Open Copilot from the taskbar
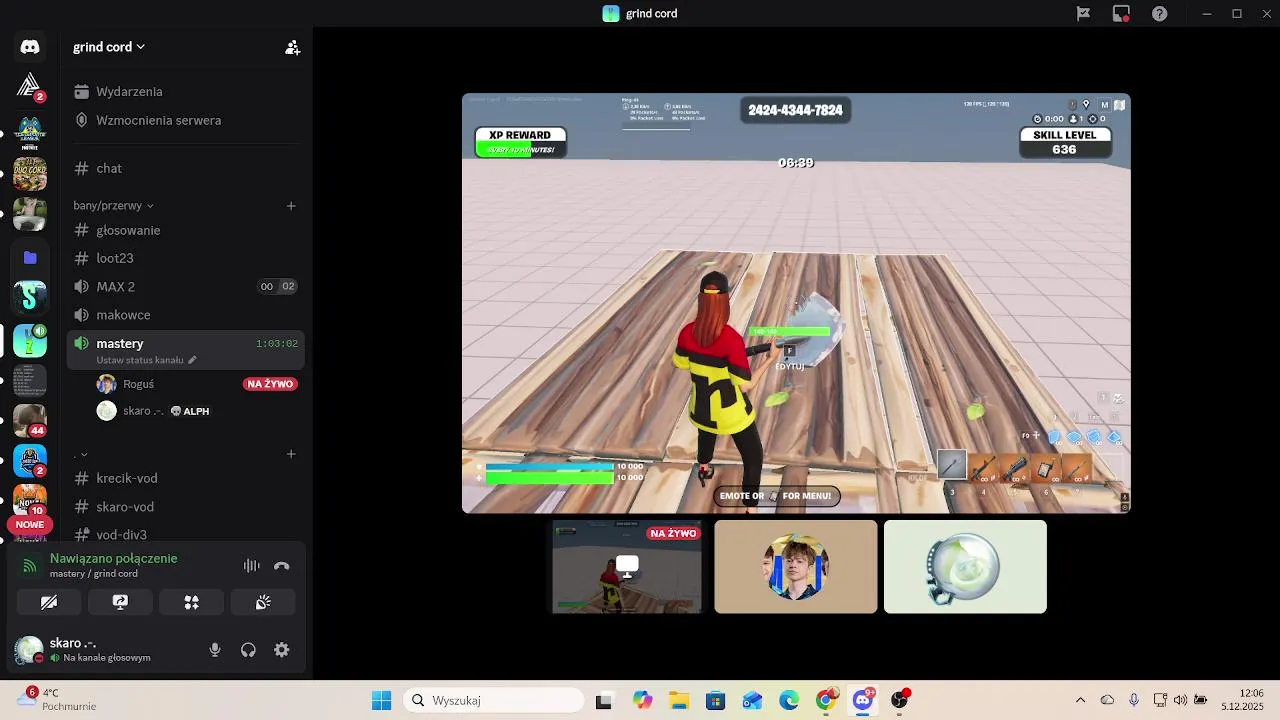1280x720 pixels. pyautogui.click(x=642, y=701)
